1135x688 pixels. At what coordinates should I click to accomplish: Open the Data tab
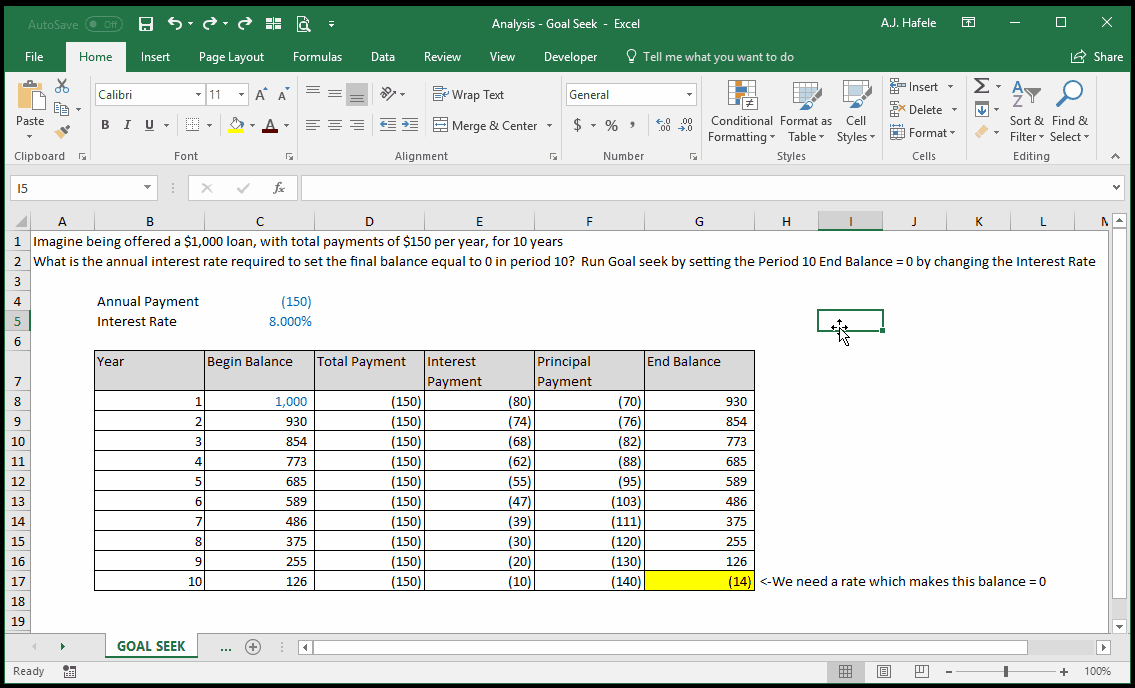pos(383,56)
